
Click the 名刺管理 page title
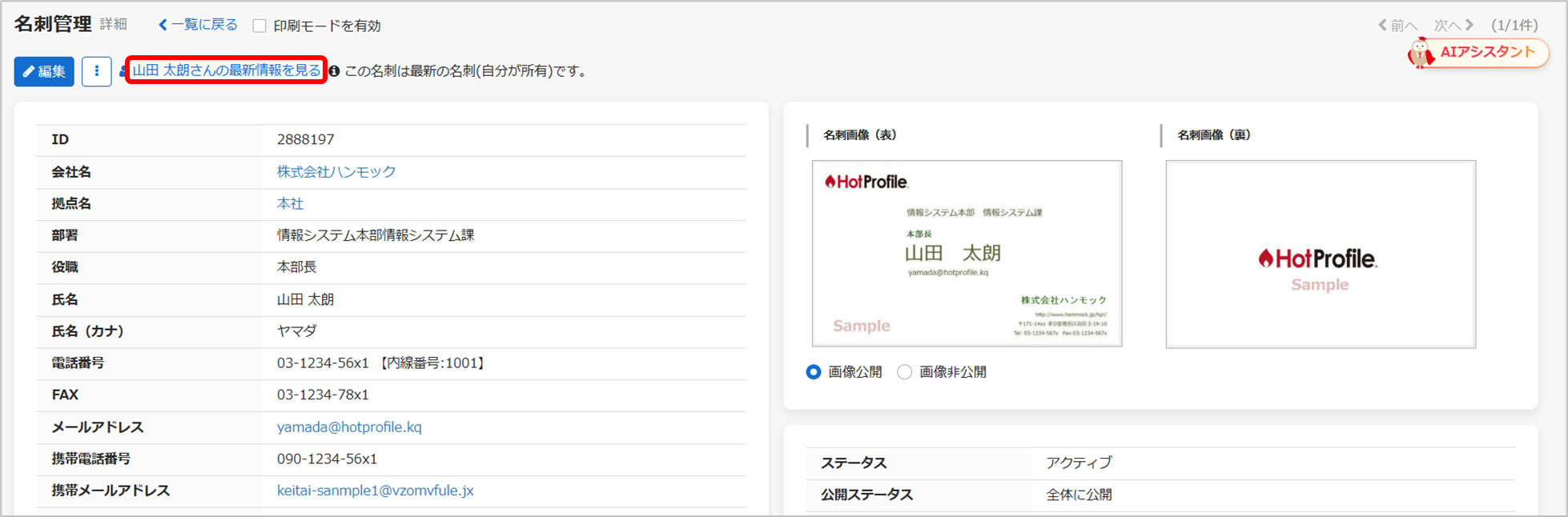53,24
